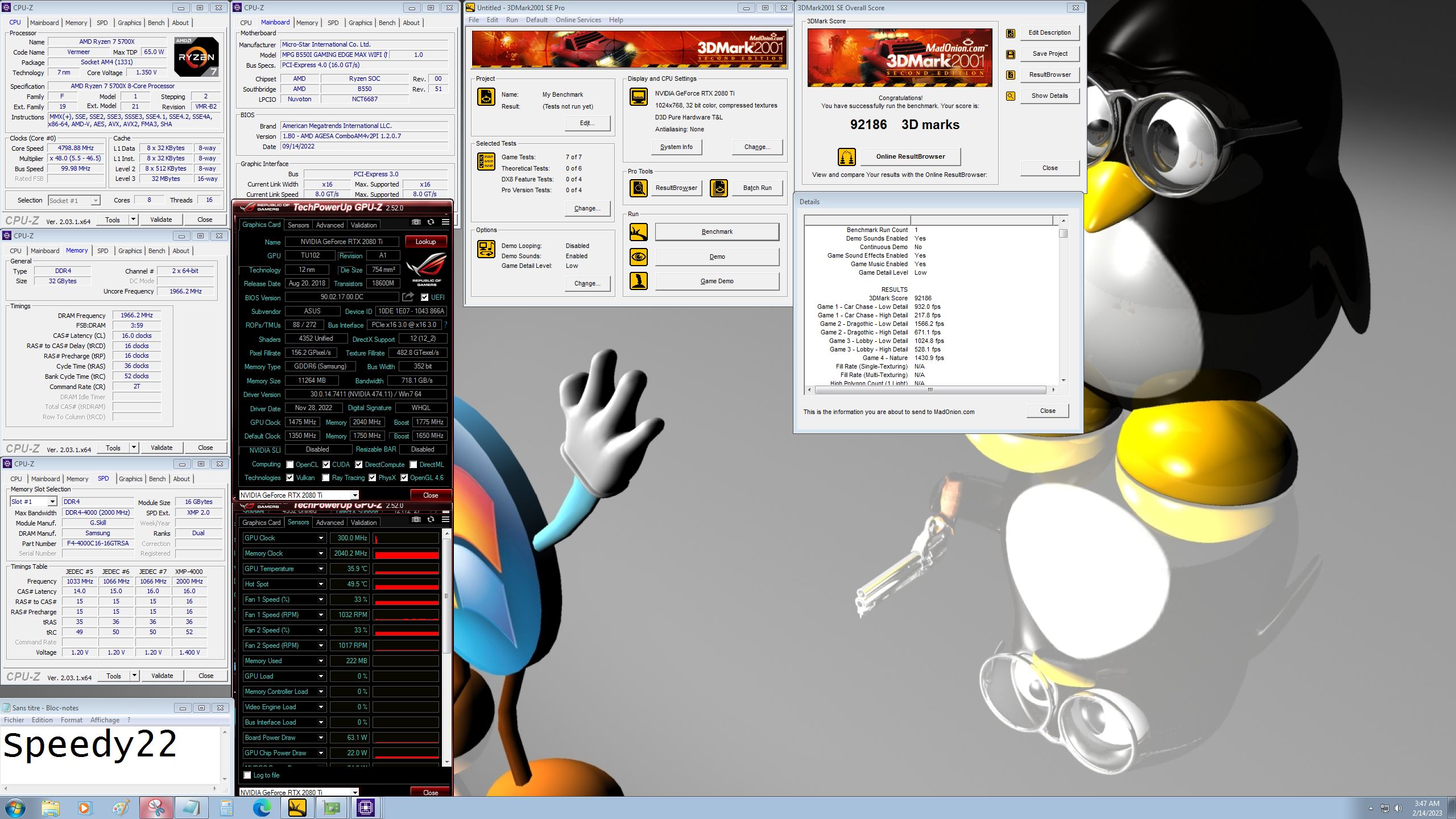Screen dimensions: 1456x819
Task: Switch to the Bench tab in top-left CPU-Z
Action: point(156,23)
